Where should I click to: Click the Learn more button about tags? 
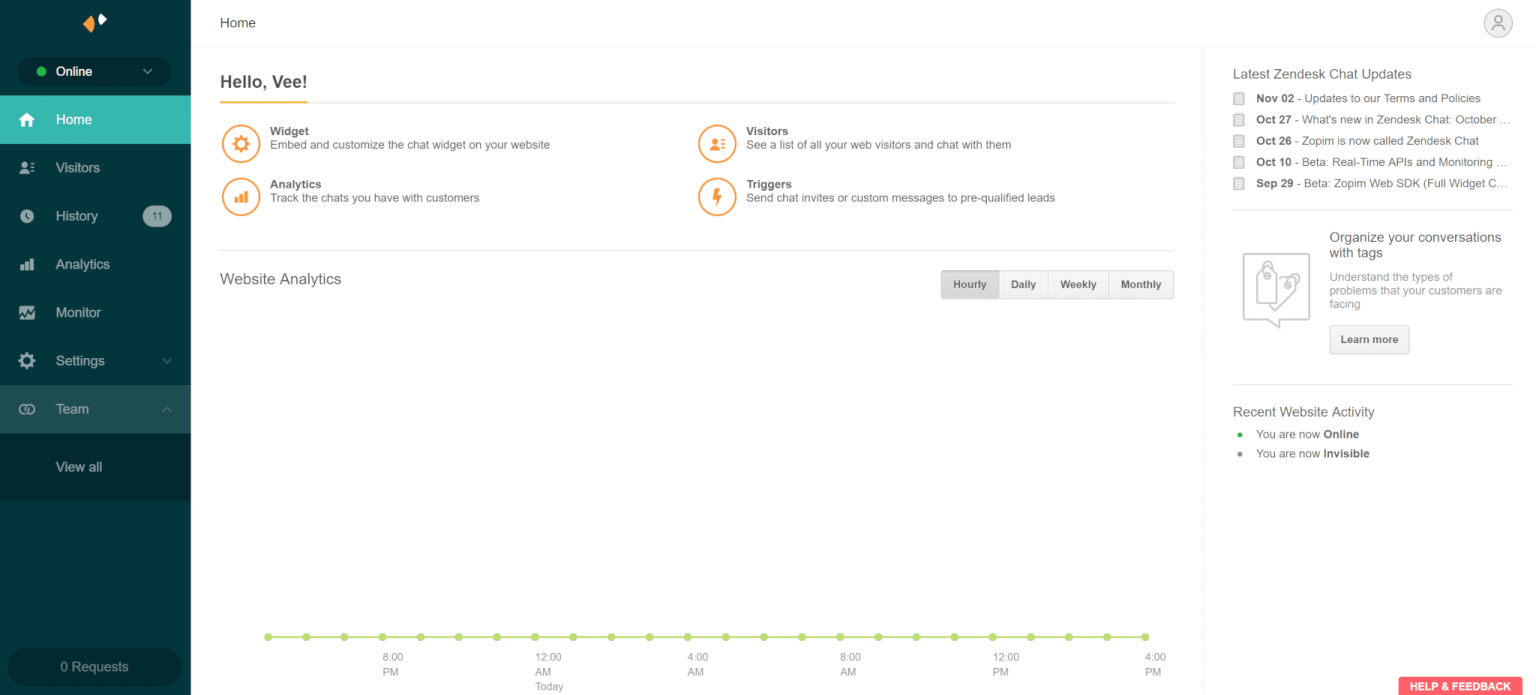point(1369,339)
